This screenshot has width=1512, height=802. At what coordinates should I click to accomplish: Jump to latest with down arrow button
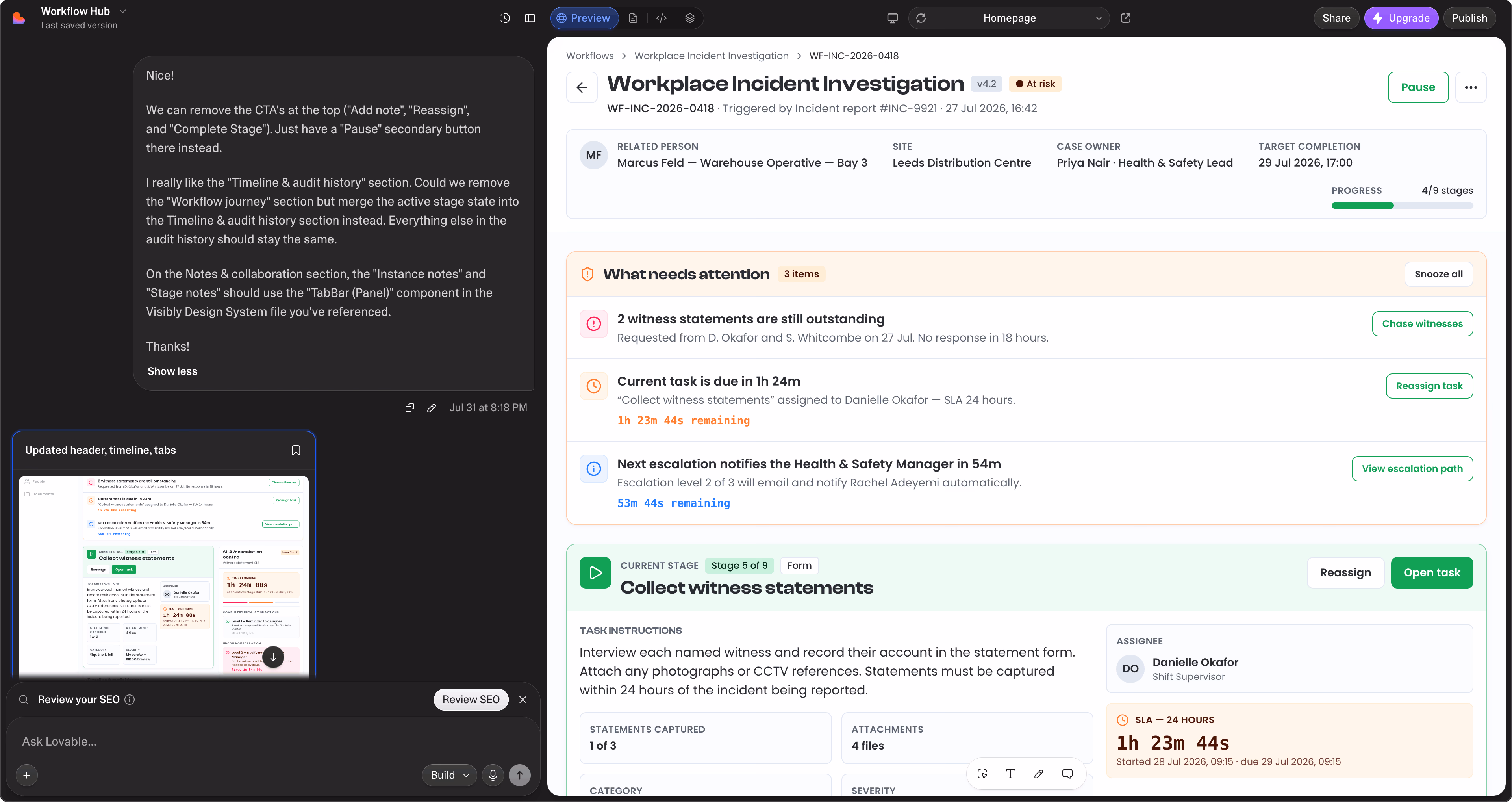coord(273,657)
